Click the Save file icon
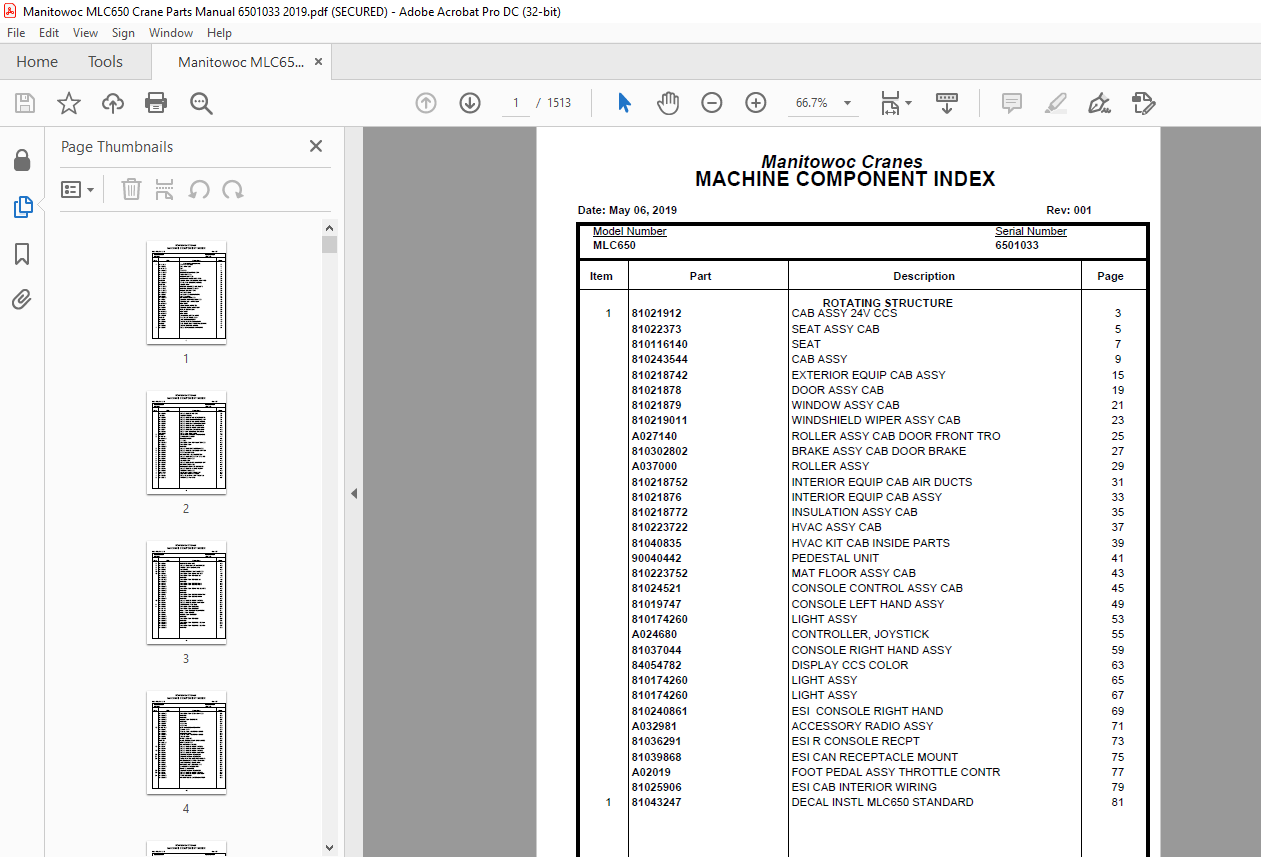Viewport: 1261px width, 857px height. [25, 103]
